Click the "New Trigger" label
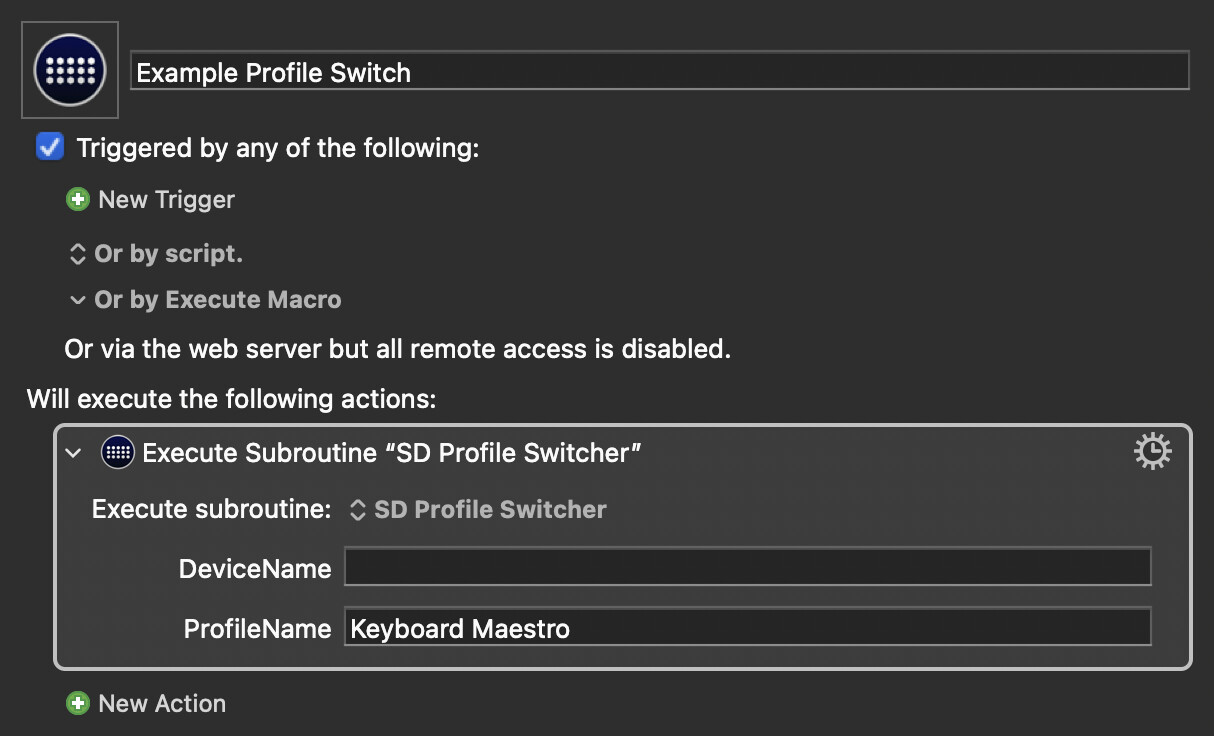 coord(166,199)
